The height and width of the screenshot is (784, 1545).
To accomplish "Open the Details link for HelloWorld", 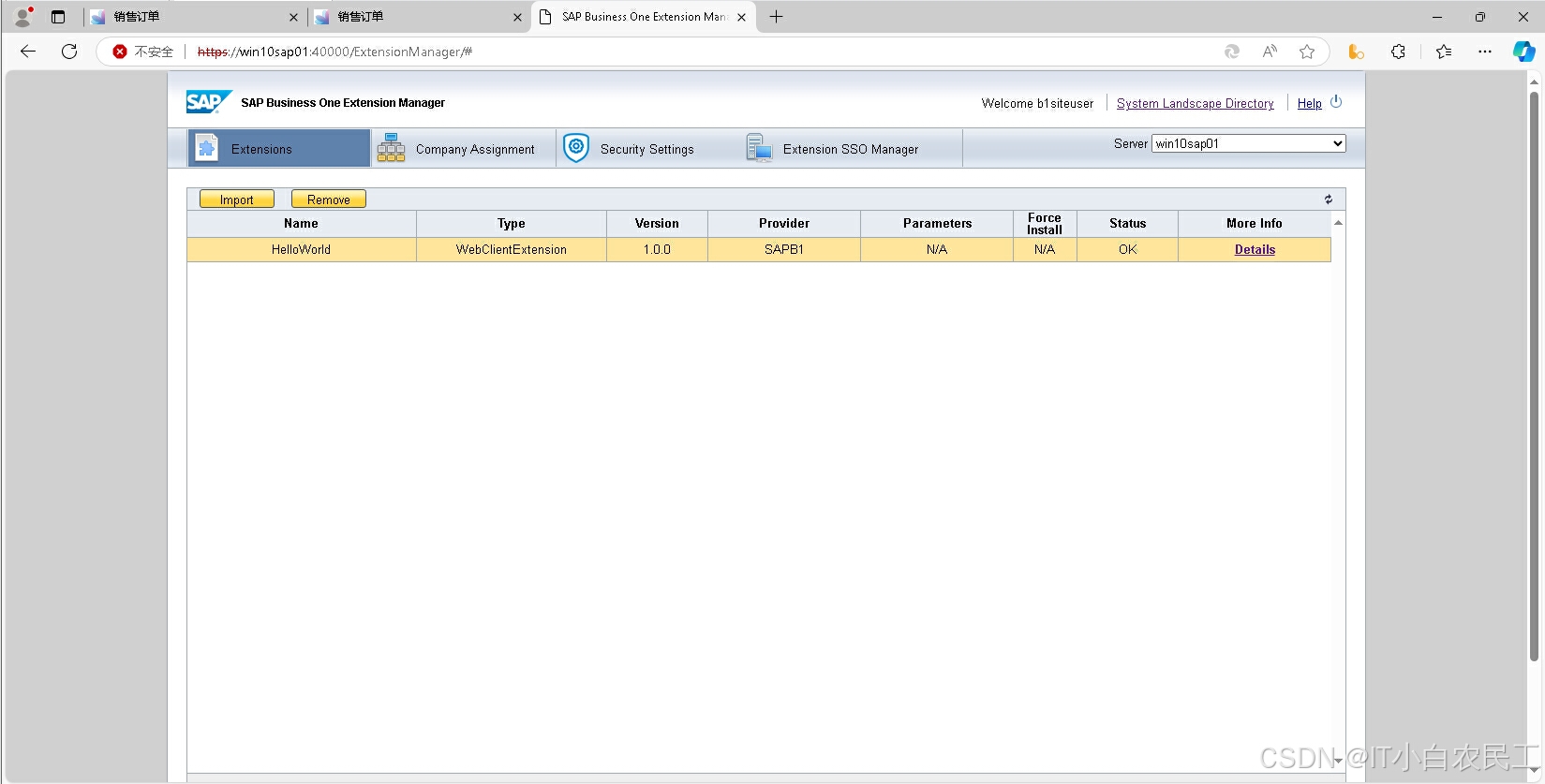I will 1255,249.
